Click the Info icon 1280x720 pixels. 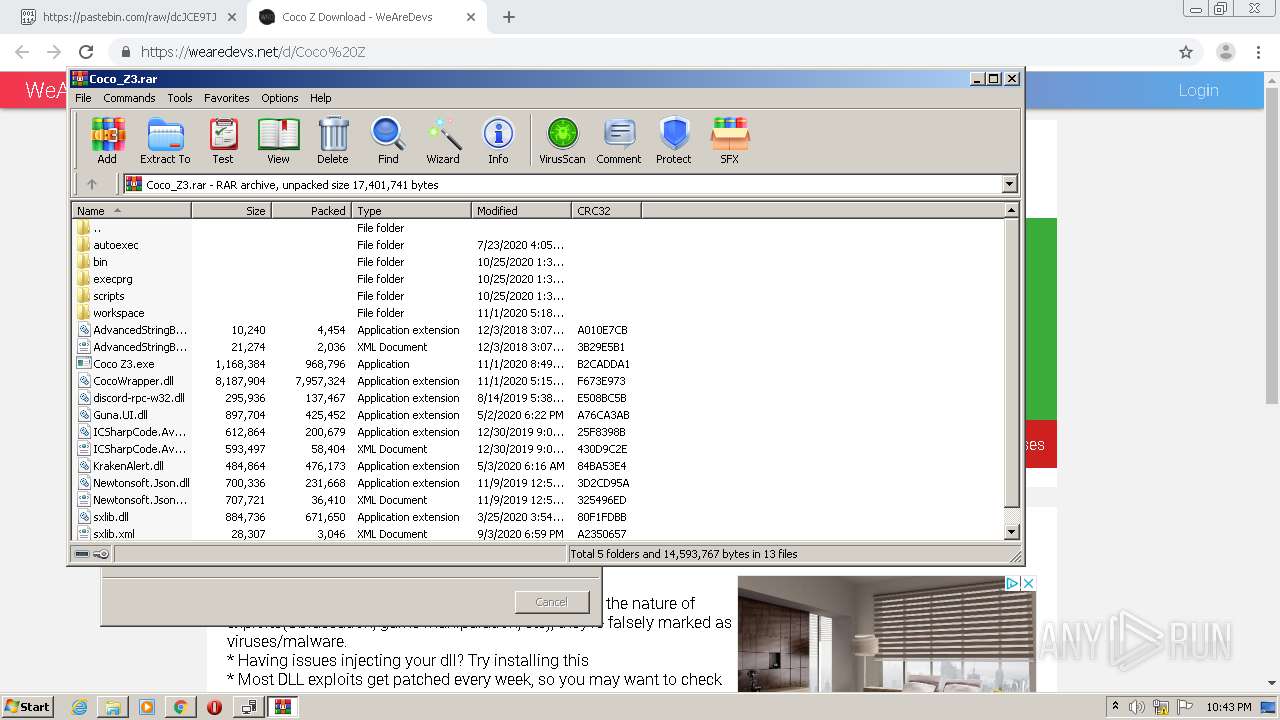[x=498, y=140]
